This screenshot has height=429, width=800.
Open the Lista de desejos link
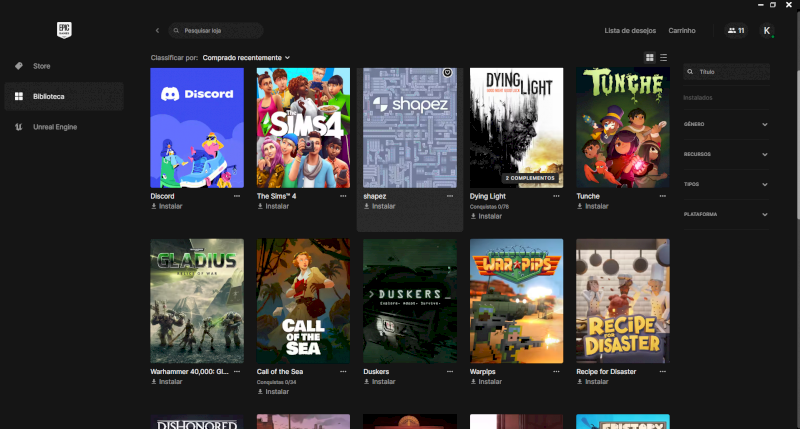pyautogui.click(x=629, y=31)
